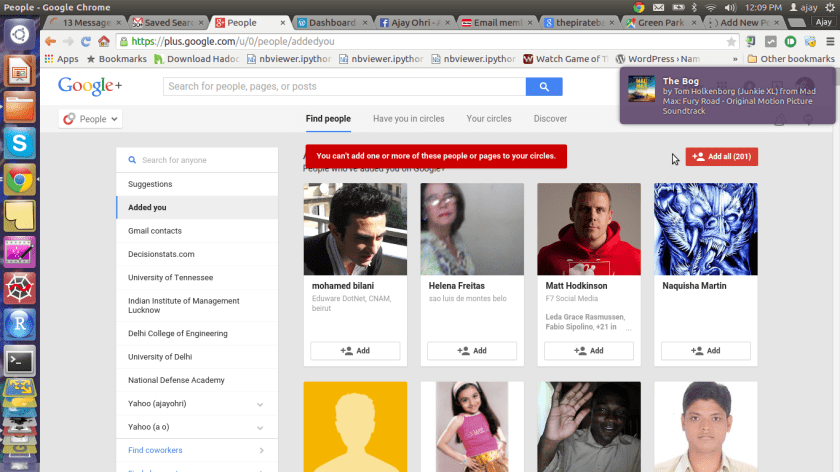Expand the Find coworkers section
Screen dimensions: 840x472
[x=260, y=451]
